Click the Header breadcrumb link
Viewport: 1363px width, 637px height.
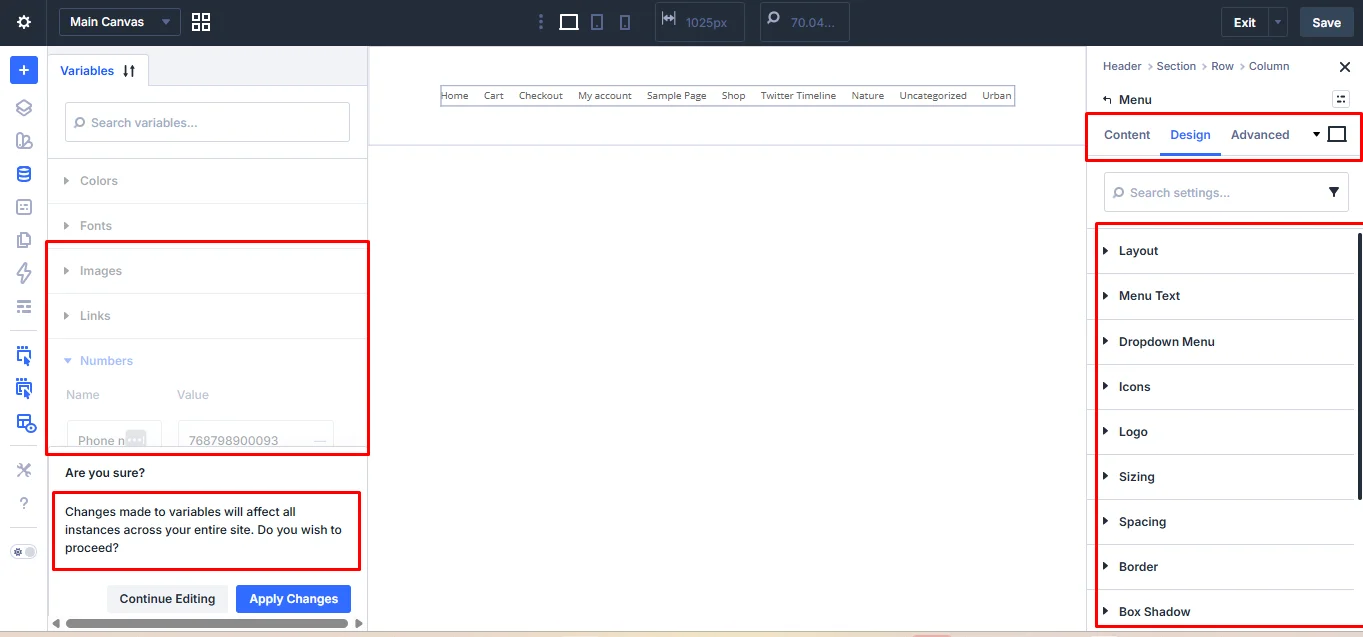coord(1122,66)
